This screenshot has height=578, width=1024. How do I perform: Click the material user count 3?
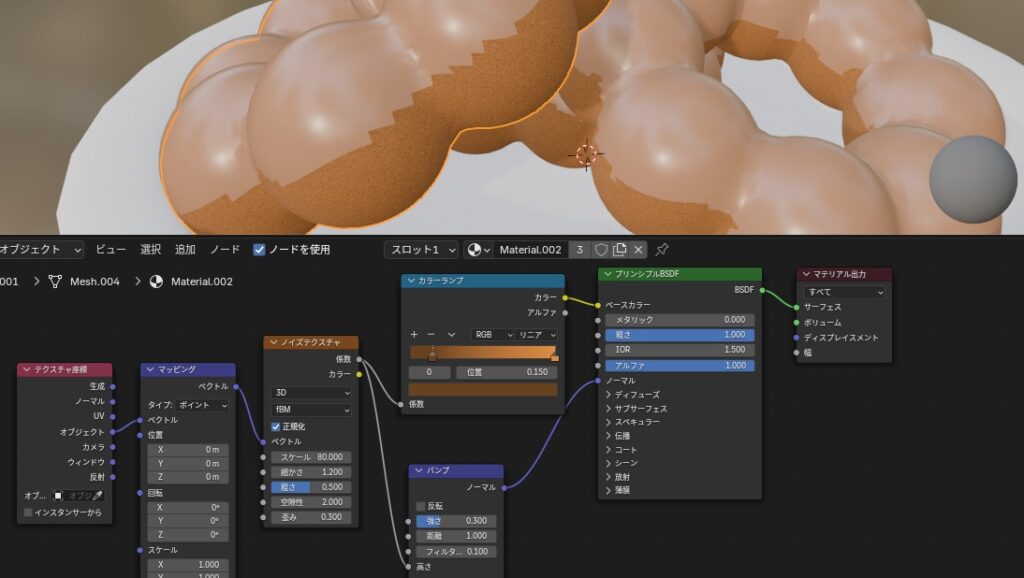tap(579, 249)
